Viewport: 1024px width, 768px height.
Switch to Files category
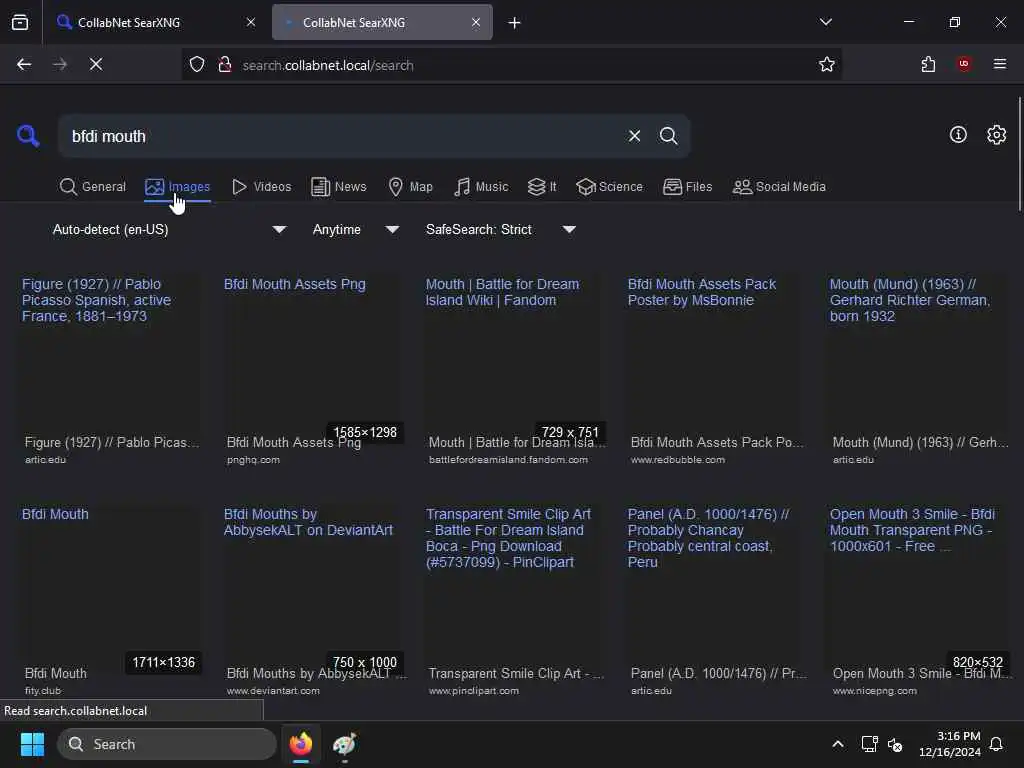click(x=687, y=187)
